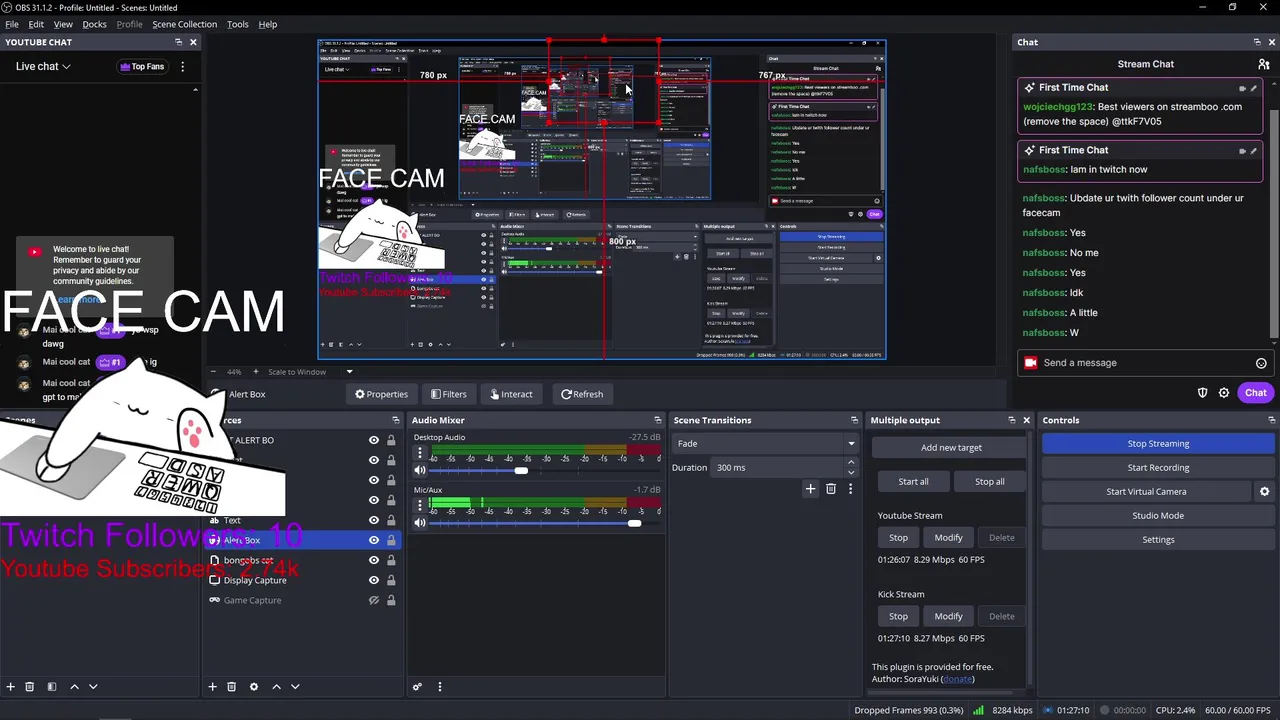Float the Audio Mixer dock icon

657,420
